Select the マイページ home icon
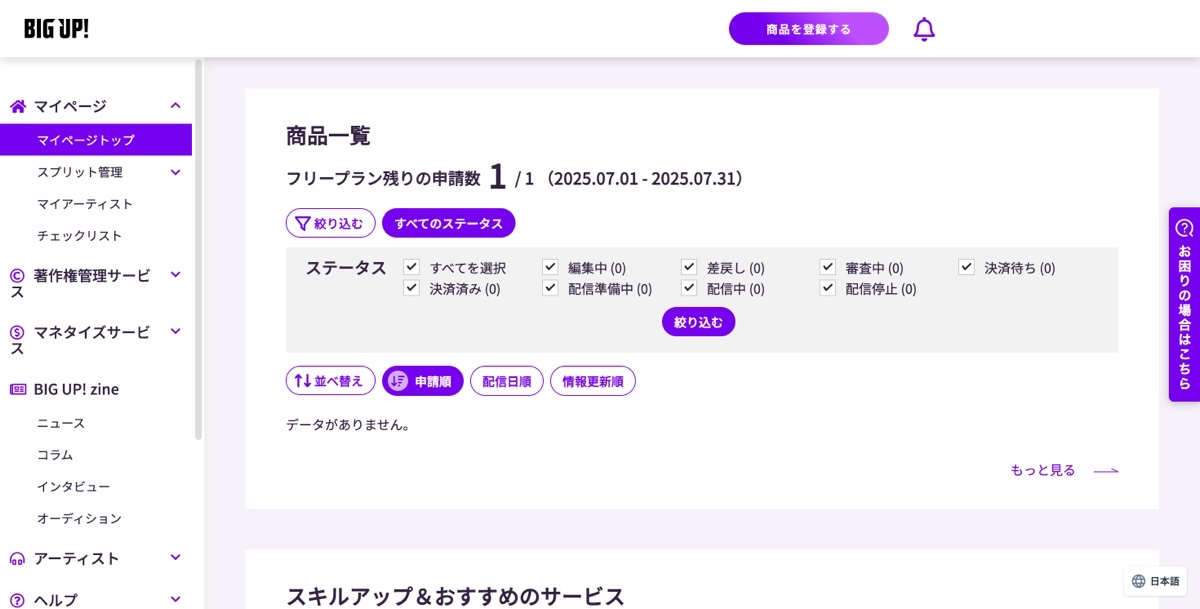The width and height of the screenshot is (1200, 609). coord(16,105)
